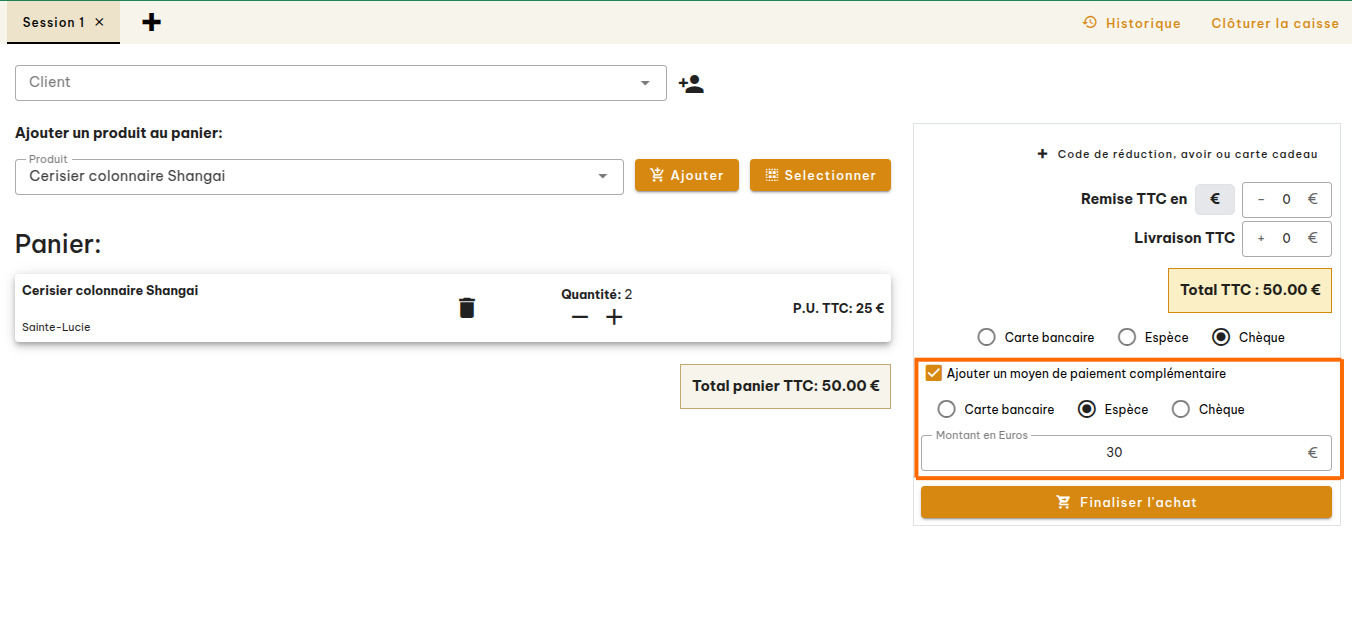Click the cart icon on Finaliser l'achat
The image size is (1352, 628).
click(1063, 502)
